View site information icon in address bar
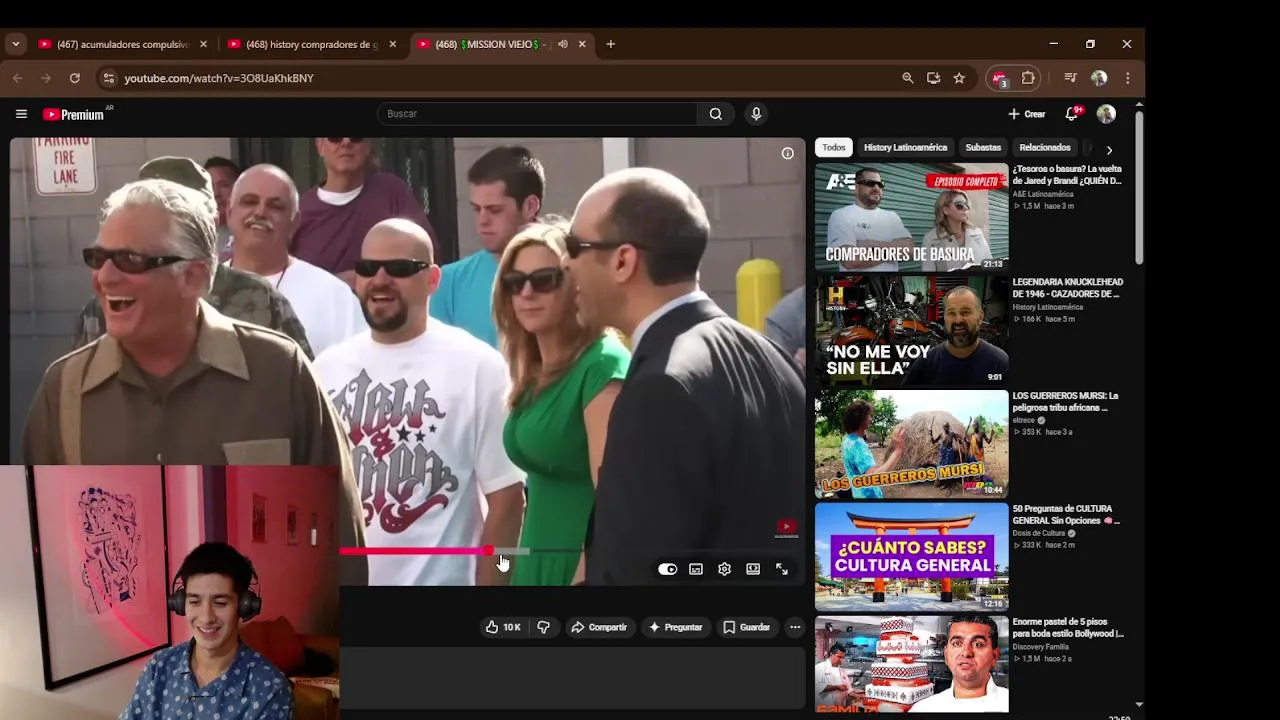Viewport: 1280px width, 720px height. pyautogui.click(x=108, y=78)
